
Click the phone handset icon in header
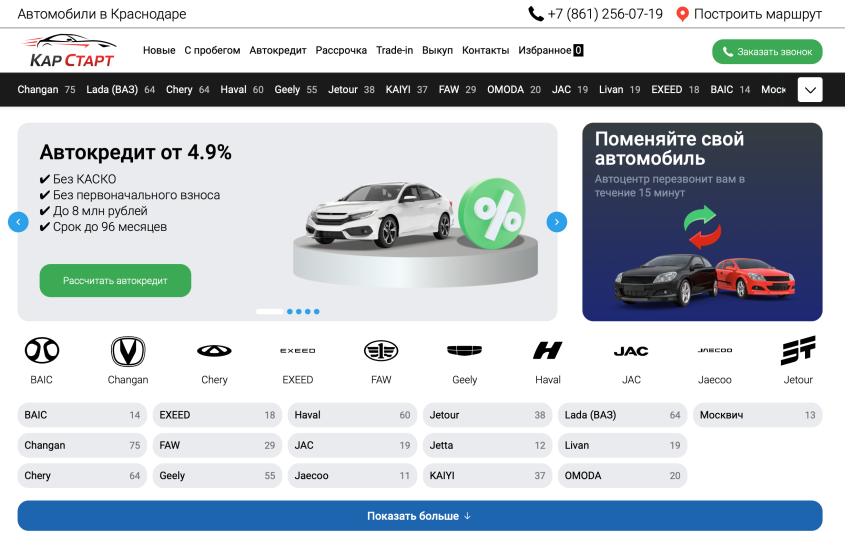(x=536, y=13)
